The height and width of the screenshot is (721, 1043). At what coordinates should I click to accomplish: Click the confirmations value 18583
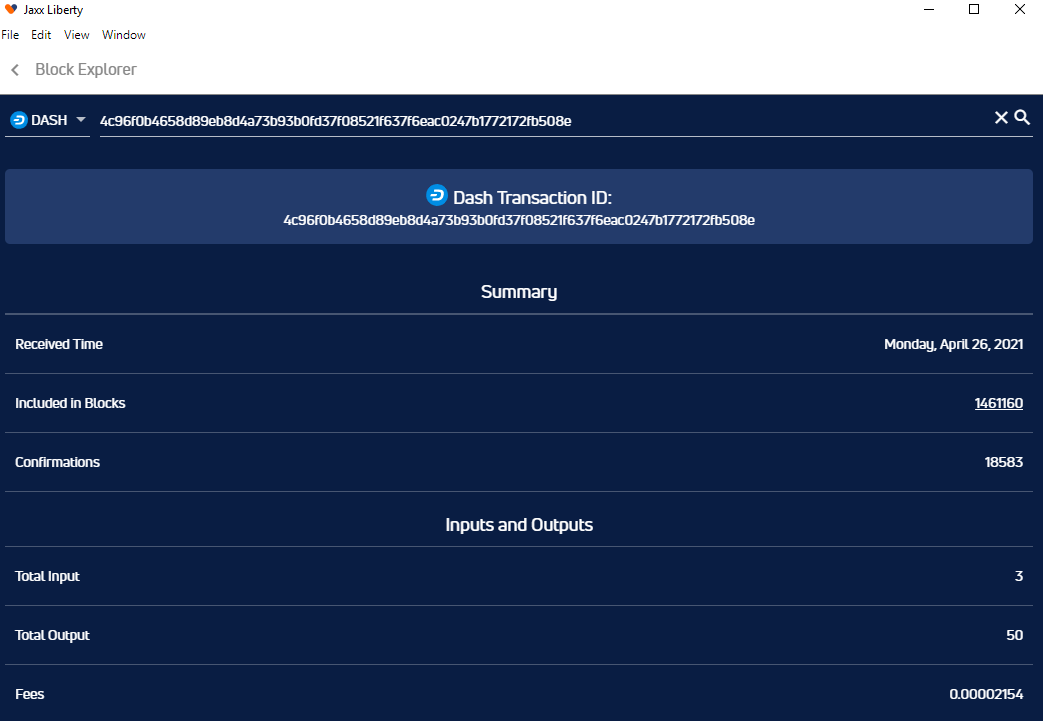click(1004, 462)
